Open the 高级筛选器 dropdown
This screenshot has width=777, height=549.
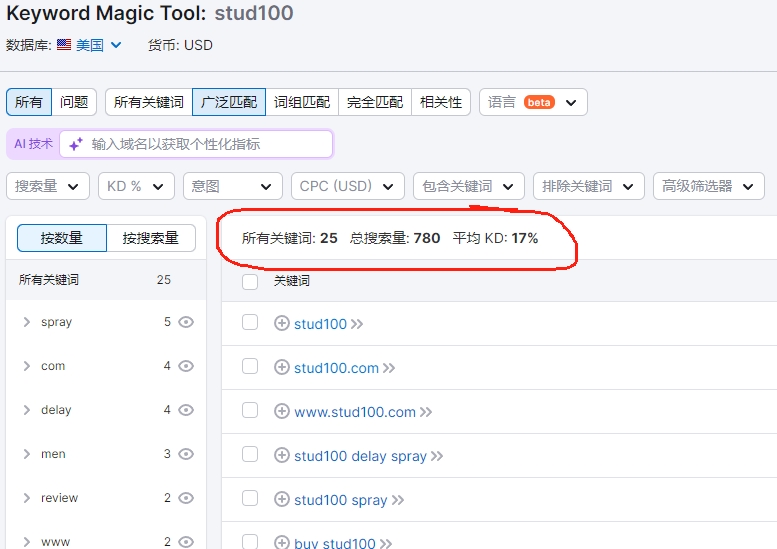tap(709, 186)
